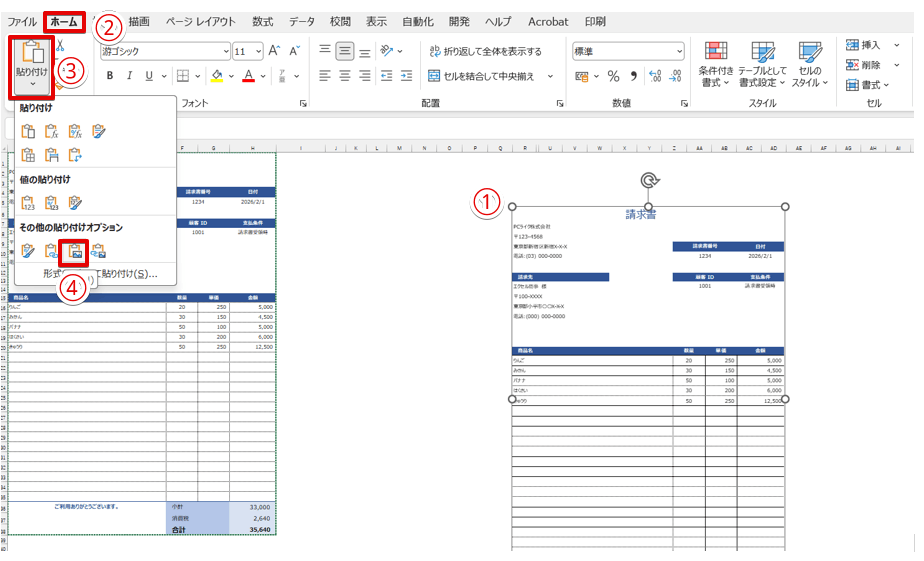This screenshot has width=924, height=561.
Task: Click the Paste as Picture icon
Action: [74, 250]
